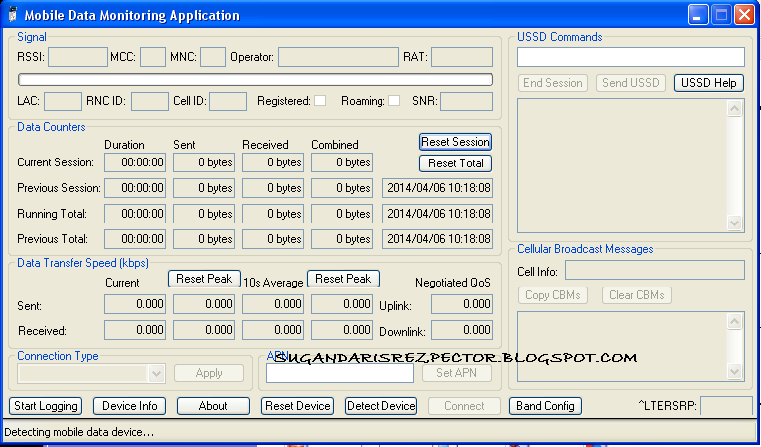Click the MNC value field
The image size is (761, 447).
coord(213,57)
